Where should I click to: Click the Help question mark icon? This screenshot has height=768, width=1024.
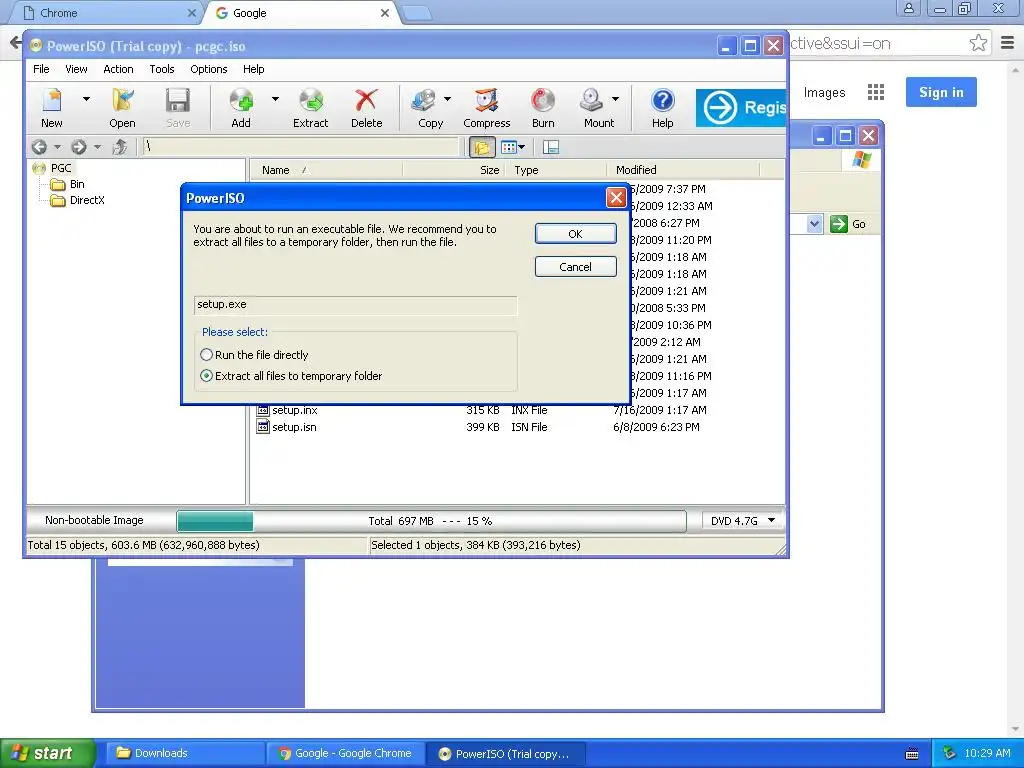coord(662,101)
